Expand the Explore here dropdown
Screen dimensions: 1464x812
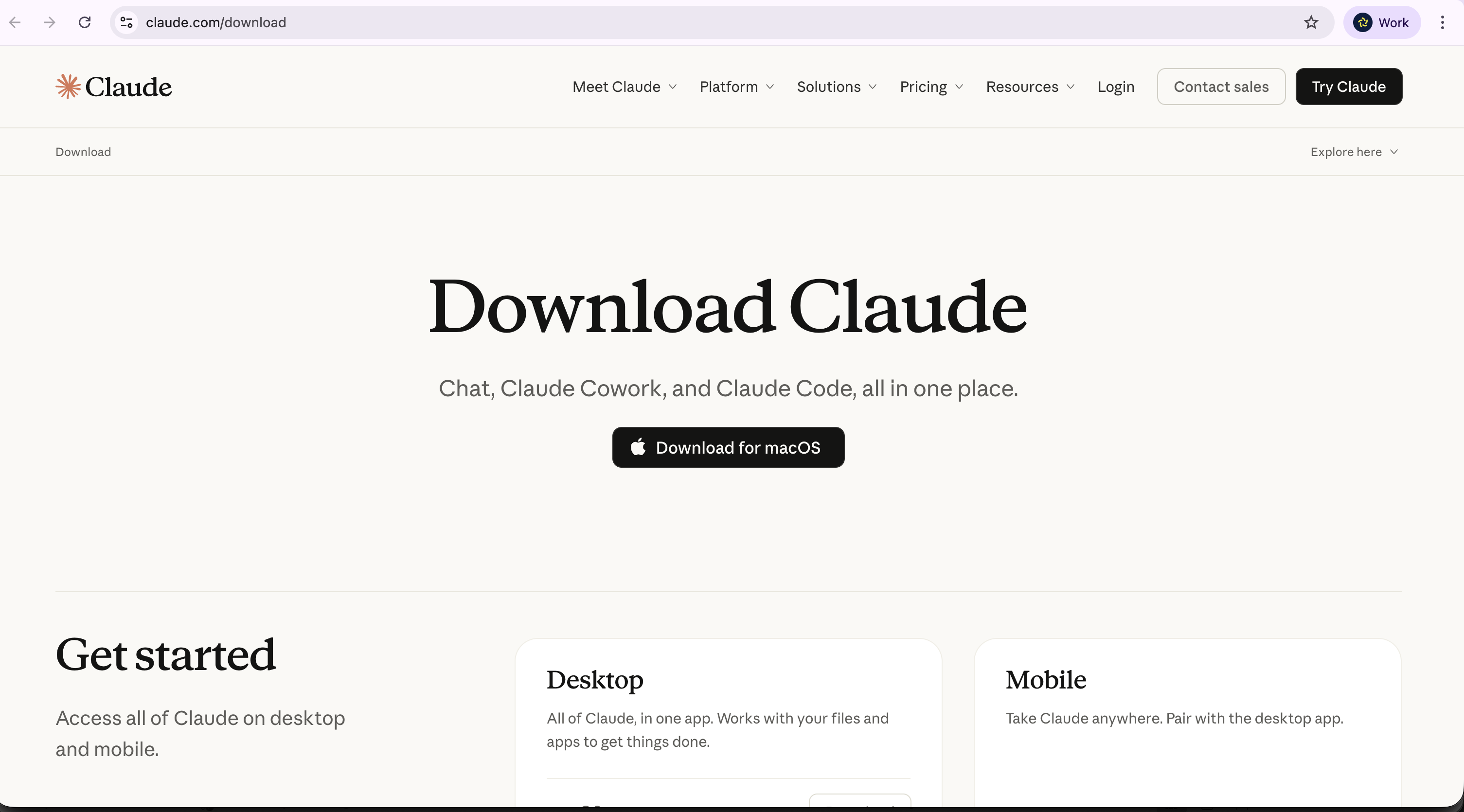[1354, 152]
